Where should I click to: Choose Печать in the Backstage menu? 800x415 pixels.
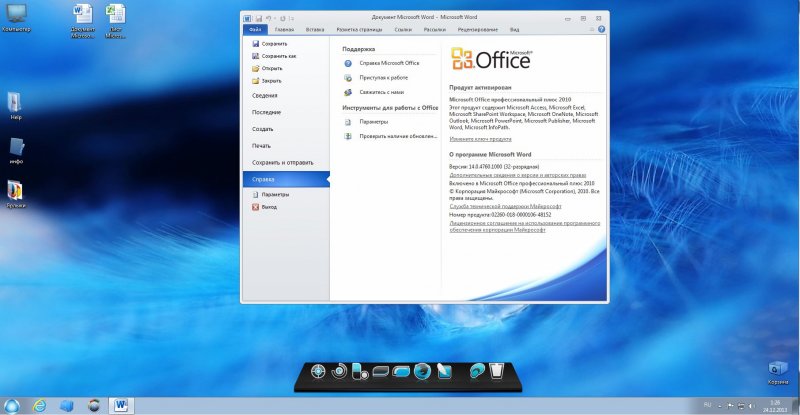tap(261, 146)
